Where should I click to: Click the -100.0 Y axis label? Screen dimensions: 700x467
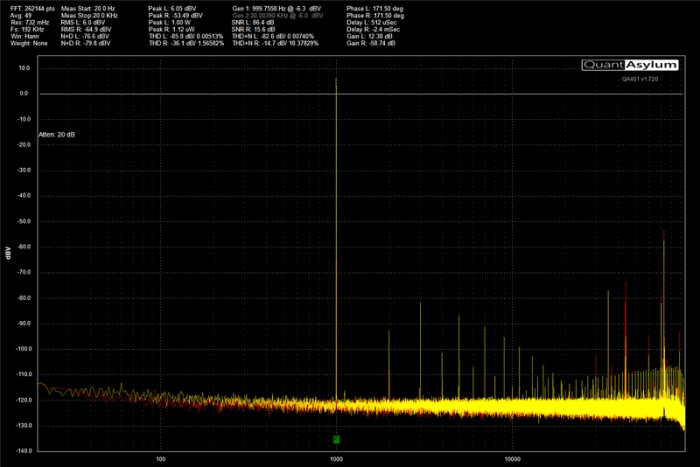pyautogui.click(x=22, y=349)
